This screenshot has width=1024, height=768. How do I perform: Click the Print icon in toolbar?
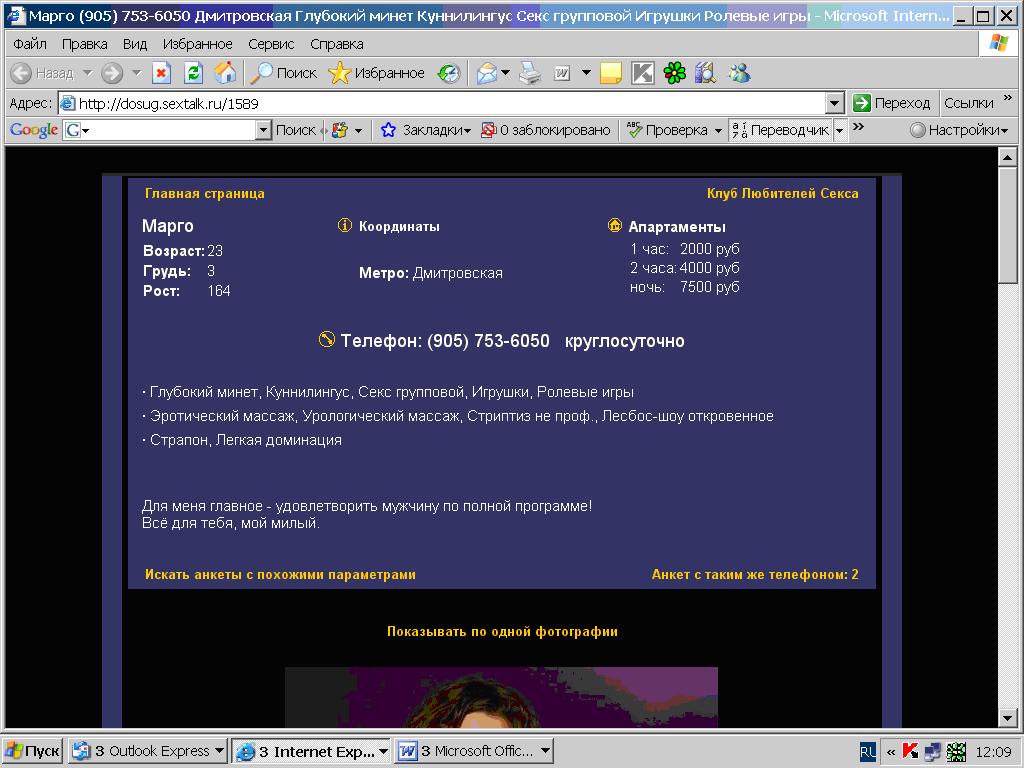click(530, 73)
